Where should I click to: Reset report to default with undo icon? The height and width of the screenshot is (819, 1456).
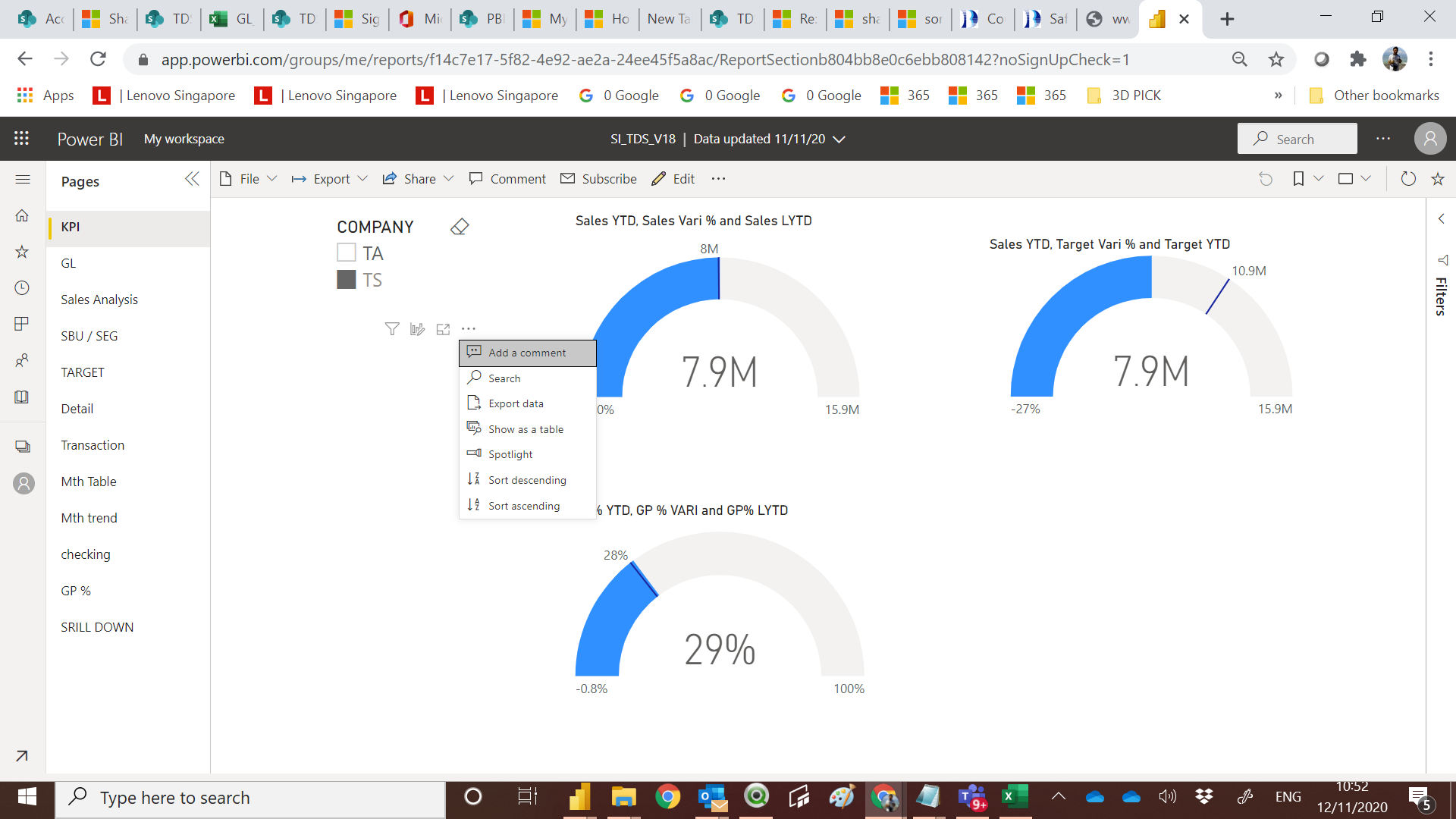(1266, 179)
